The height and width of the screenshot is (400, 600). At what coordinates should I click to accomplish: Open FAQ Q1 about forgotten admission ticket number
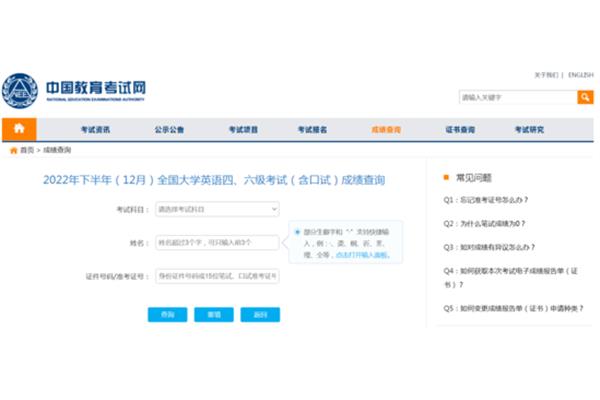coord(486,200)
